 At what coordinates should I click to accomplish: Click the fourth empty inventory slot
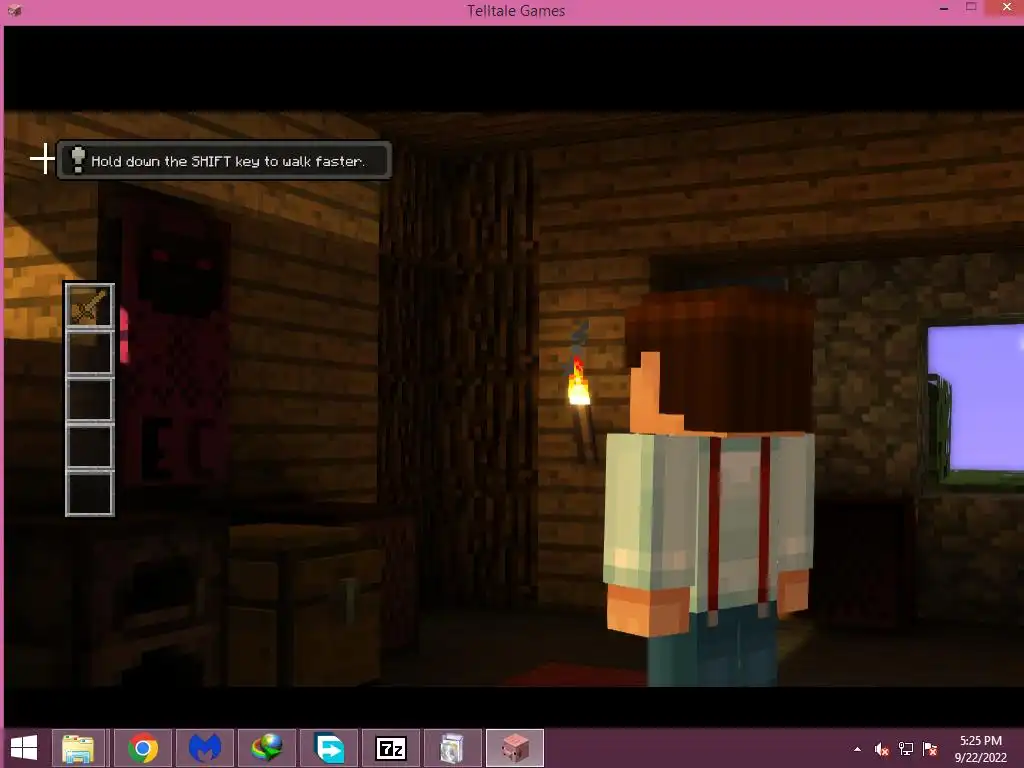(x=89, y=447)
